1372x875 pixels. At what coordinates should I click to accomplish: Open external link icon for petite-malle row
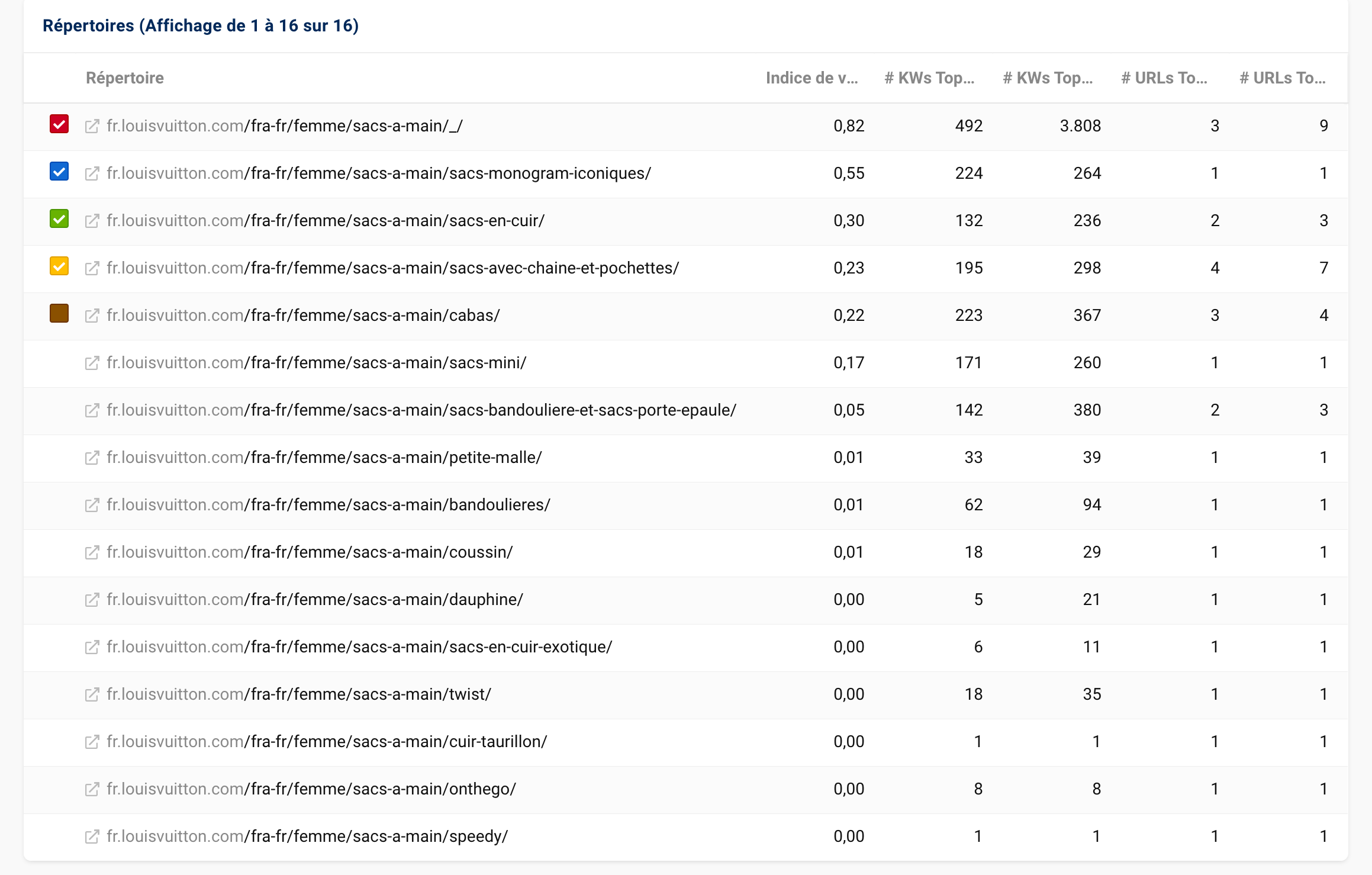tap(92, 458)
